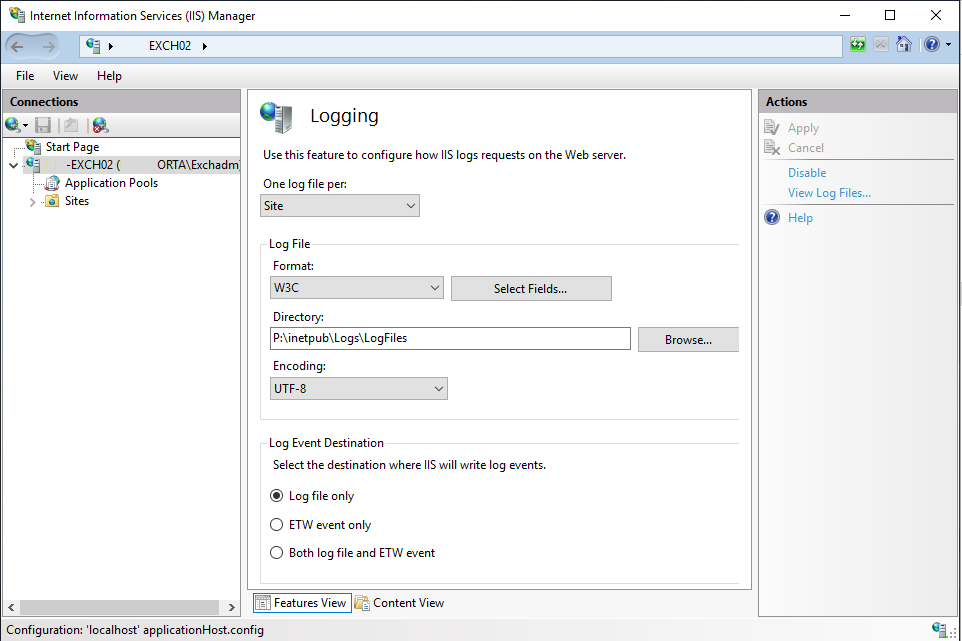Viewport: 962px width, 641px height.
Task: Expand the Sites tree node
Action: (x=33, y=201)
